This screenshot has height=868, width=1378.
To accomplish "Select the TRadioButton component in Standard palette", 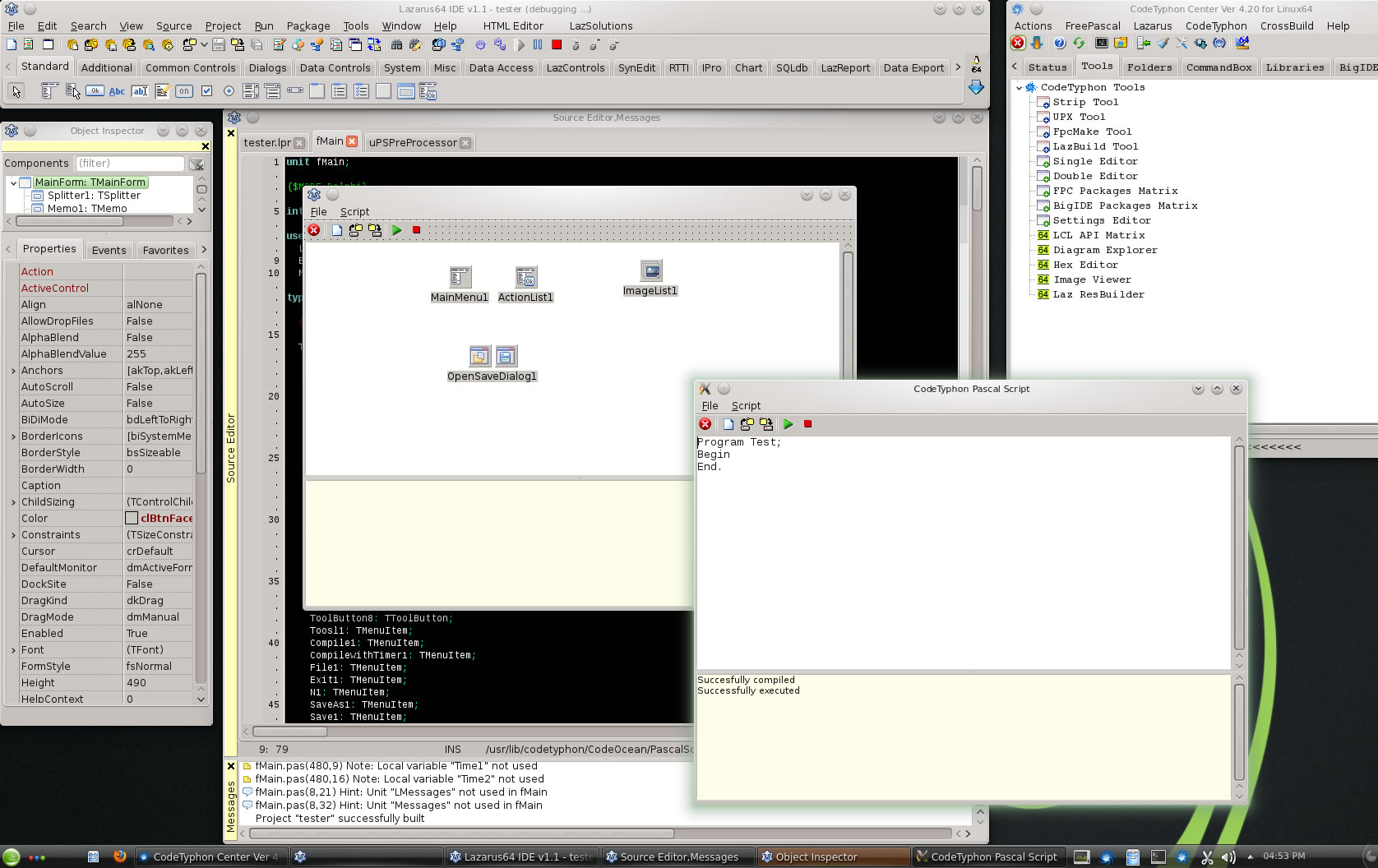I will pos(229,91).
